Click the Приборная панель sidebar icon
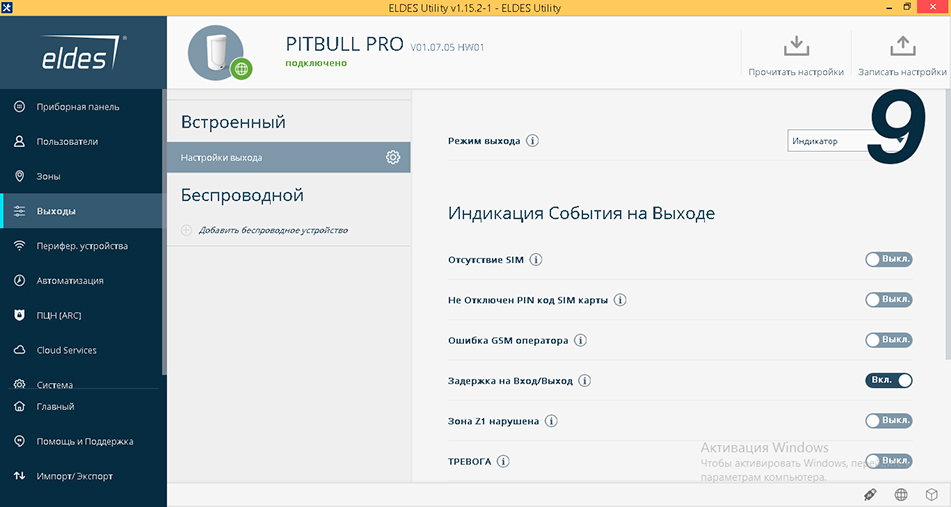Image resolution: width=951 pixels, height=507 pixels. pos(19,107)
